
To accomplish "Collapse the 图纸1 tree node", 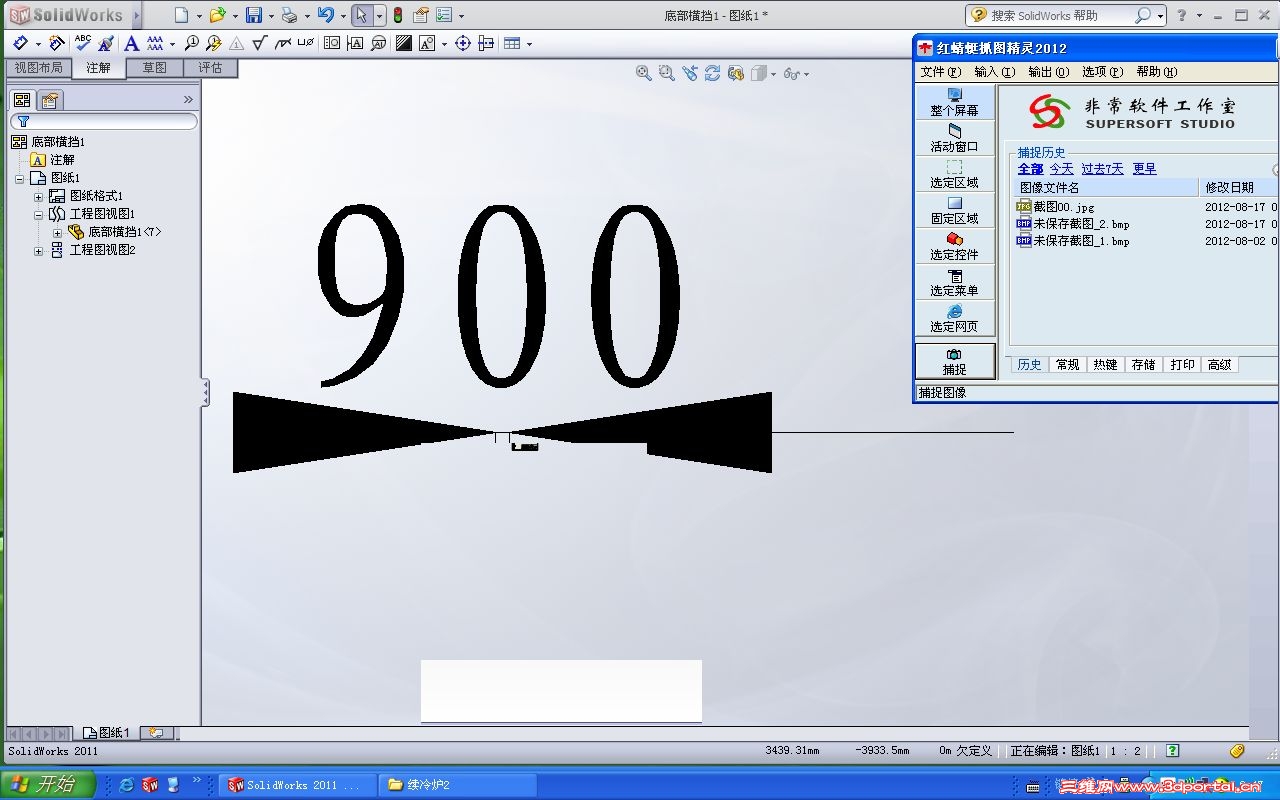I will (20, 178).
